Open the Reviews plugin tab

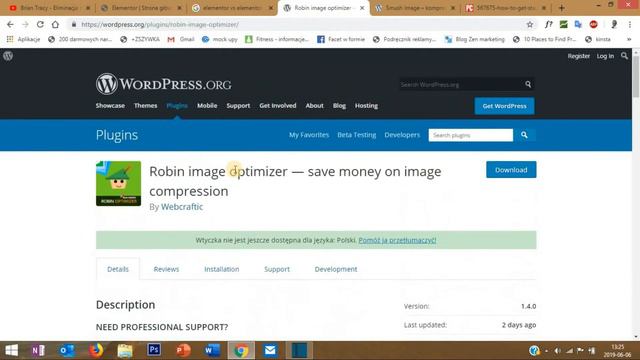tap(166, 269)
